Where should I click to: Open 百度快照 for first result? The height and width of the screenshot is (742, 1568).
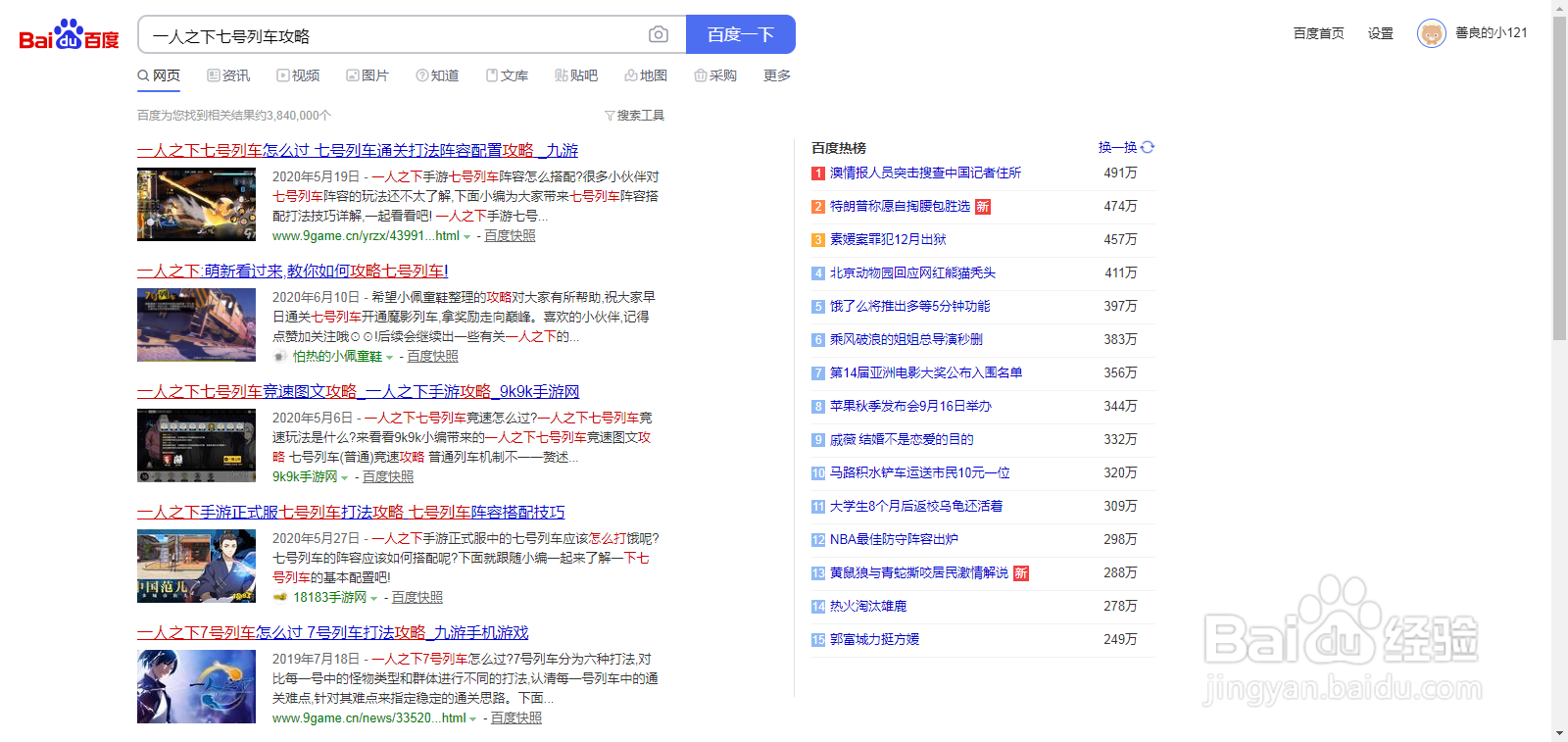pyautogui.click(x=510, y=236)
